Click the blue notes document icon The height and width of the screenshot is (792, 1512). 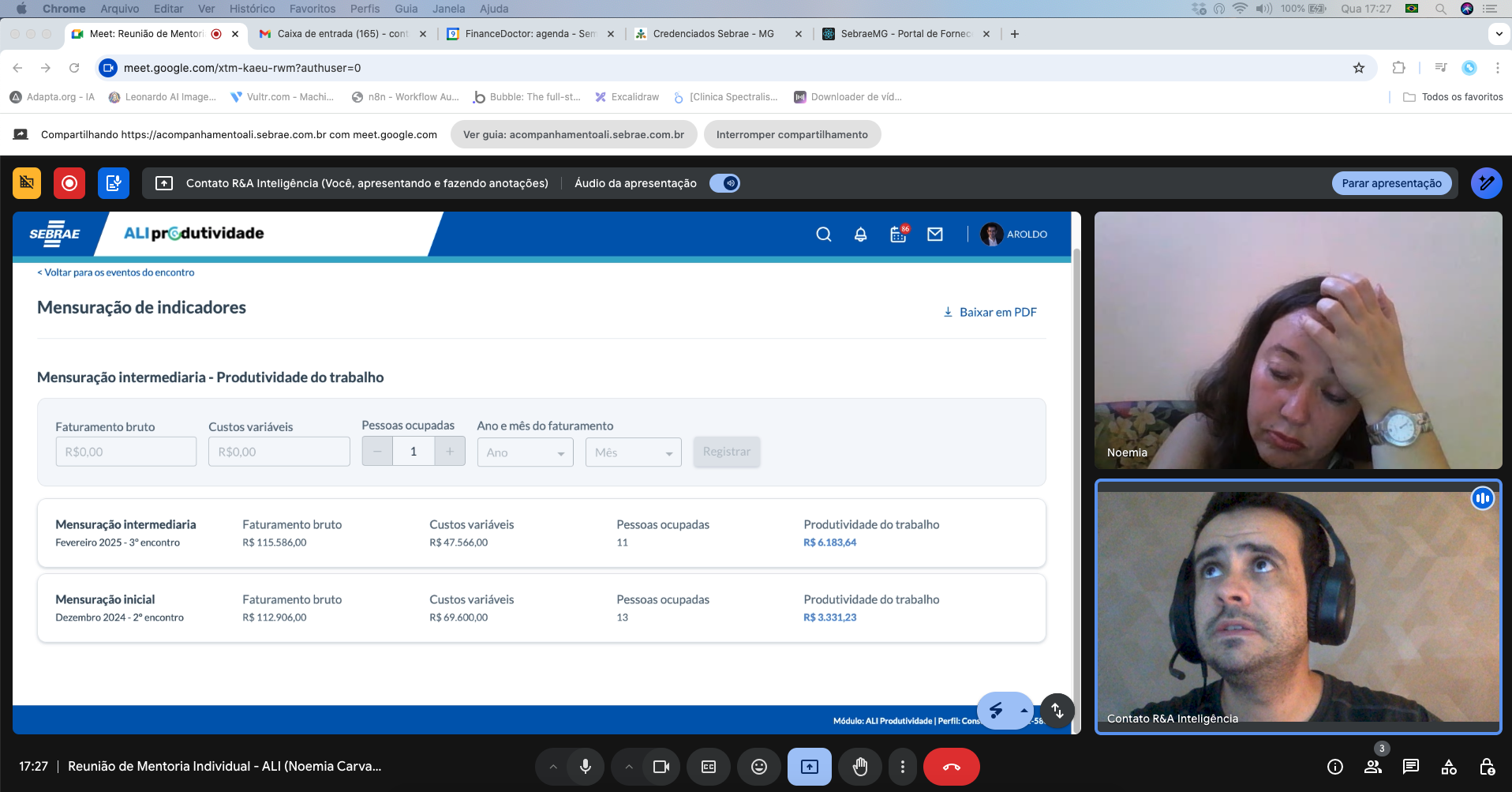pos(114,183)
